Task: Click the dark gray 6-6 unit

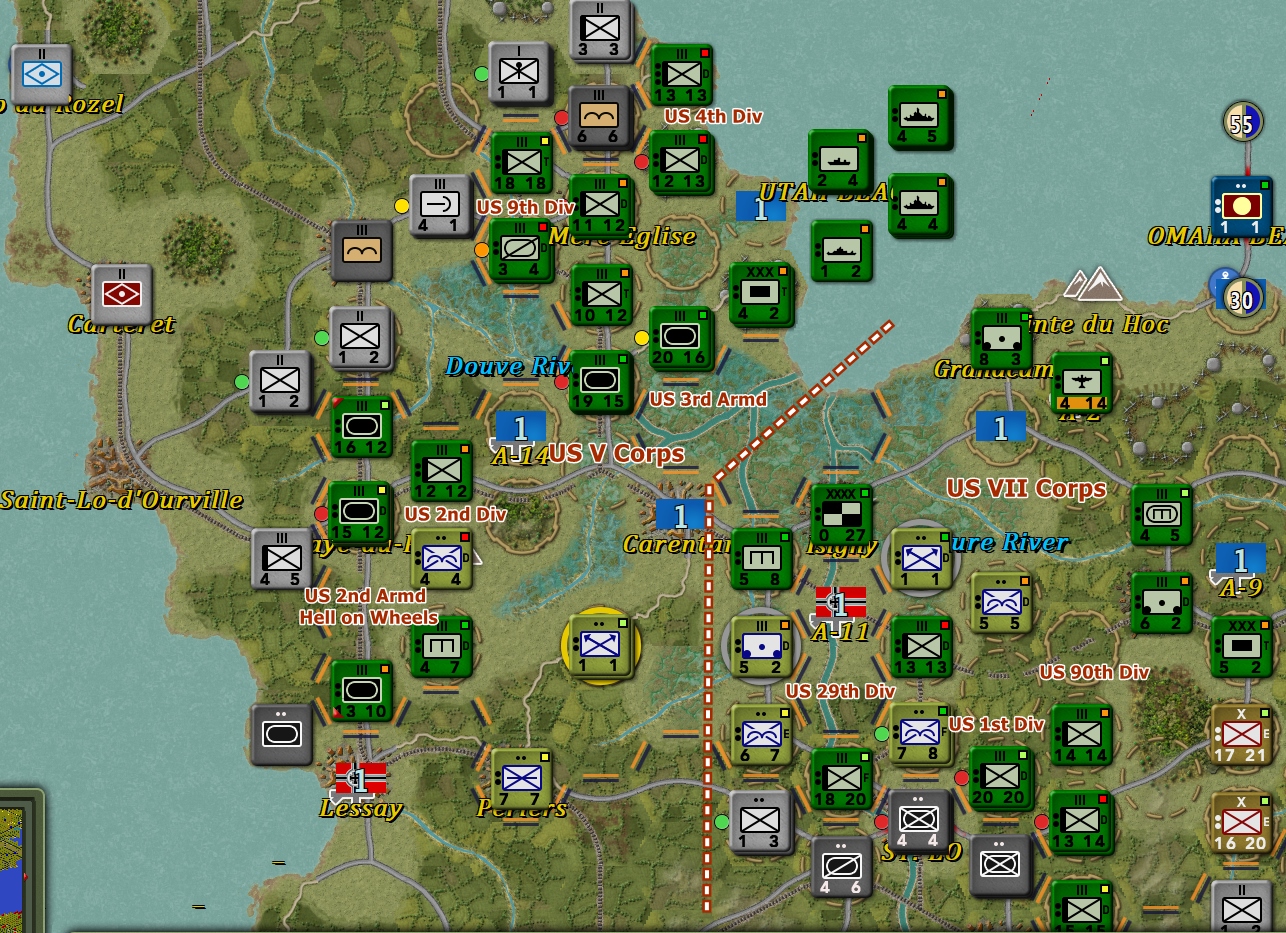Action: pyautogui.click(x=600, y=118)
